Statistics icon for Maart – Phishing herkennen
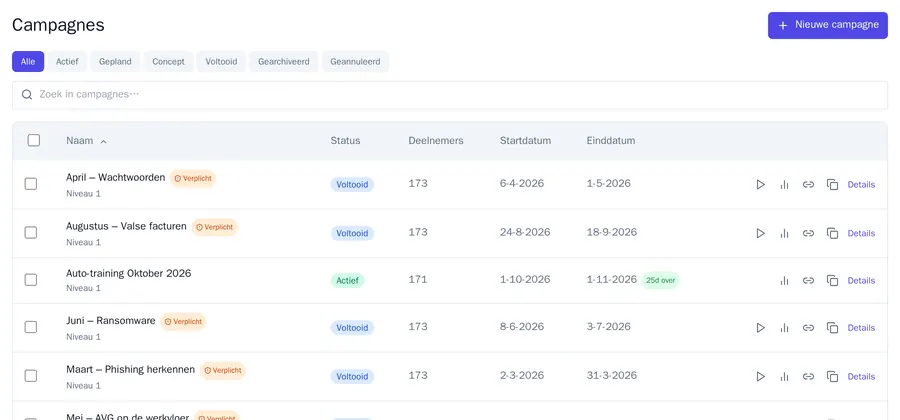 pos(785,377)
